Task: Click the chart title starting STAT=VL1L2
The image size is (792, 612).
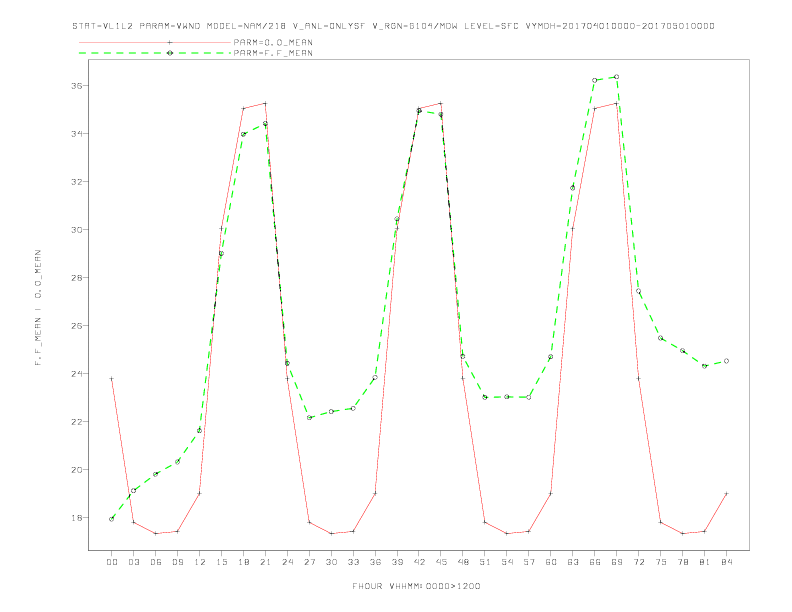Action: click(x=393, y=26)
